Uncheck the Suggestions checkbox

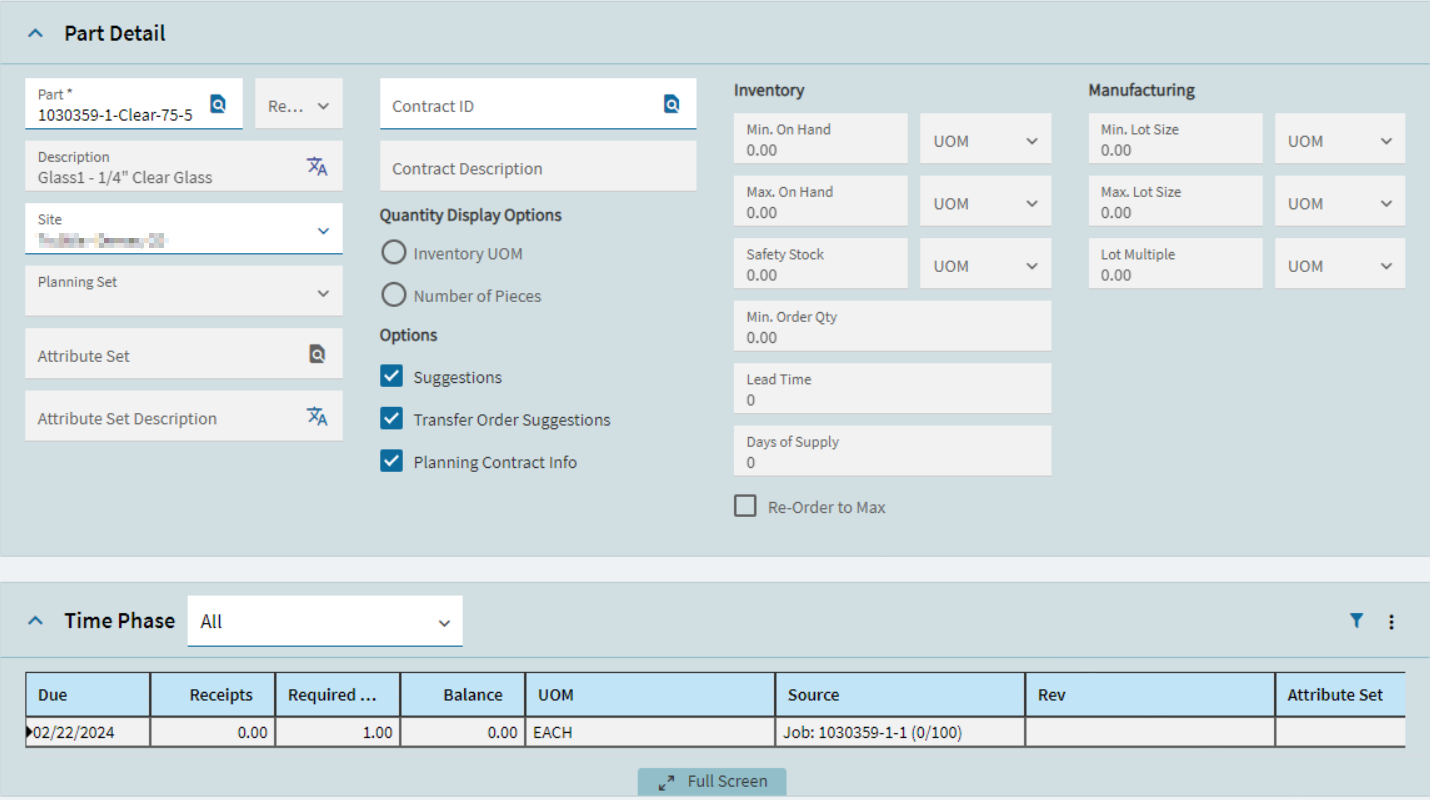(392, 377)
